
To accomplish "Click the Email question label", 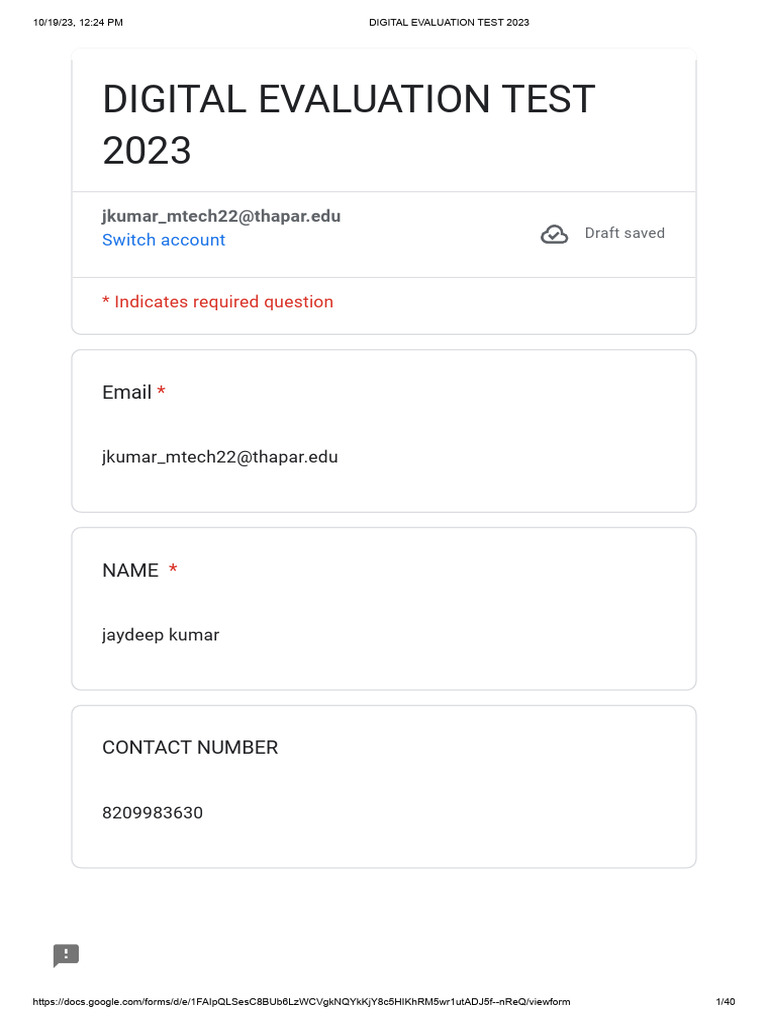I will (127, 392).
